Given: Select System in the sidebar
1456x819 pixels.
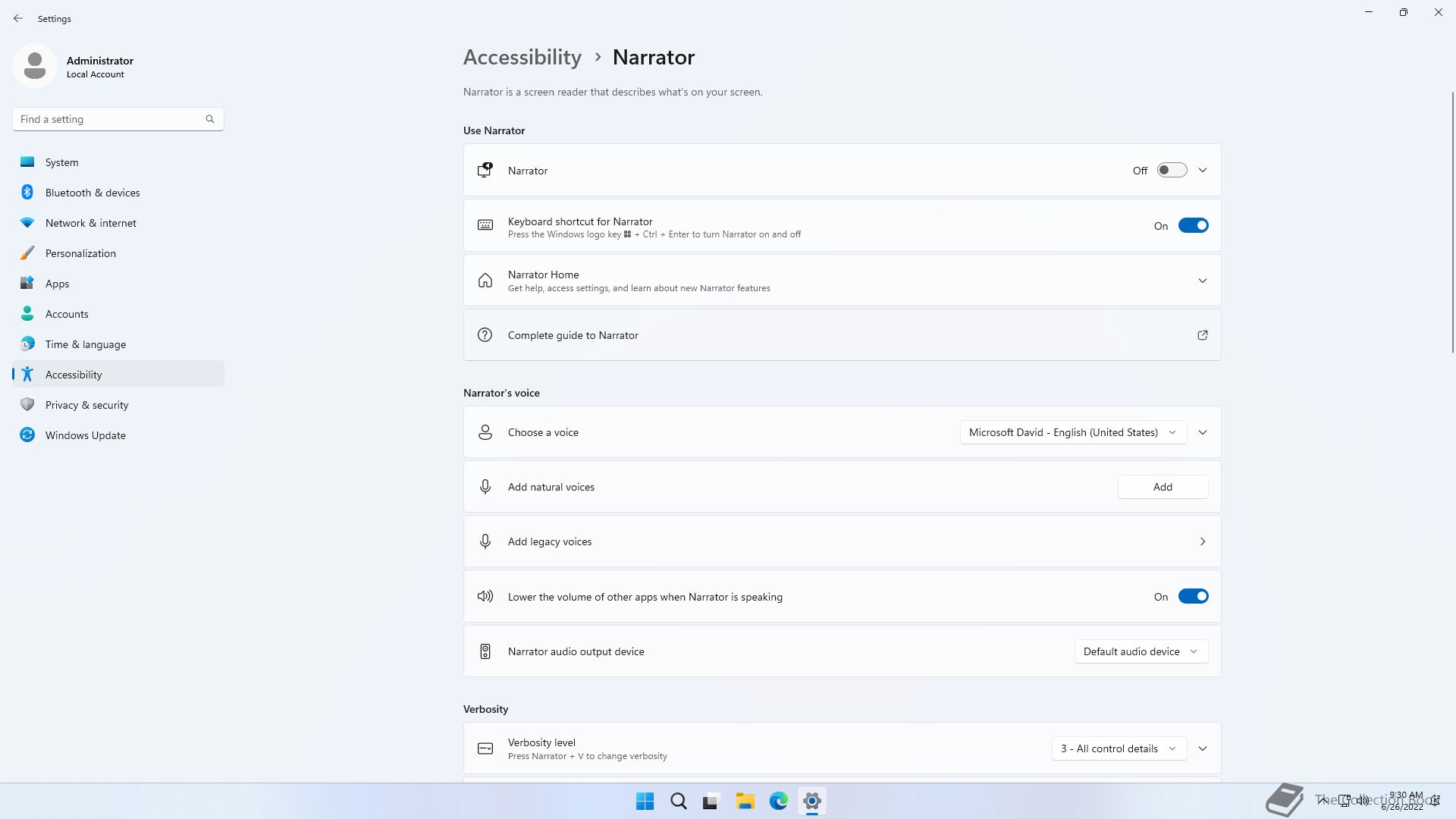Looking at the screenshot, I should [x=118, y=162].
